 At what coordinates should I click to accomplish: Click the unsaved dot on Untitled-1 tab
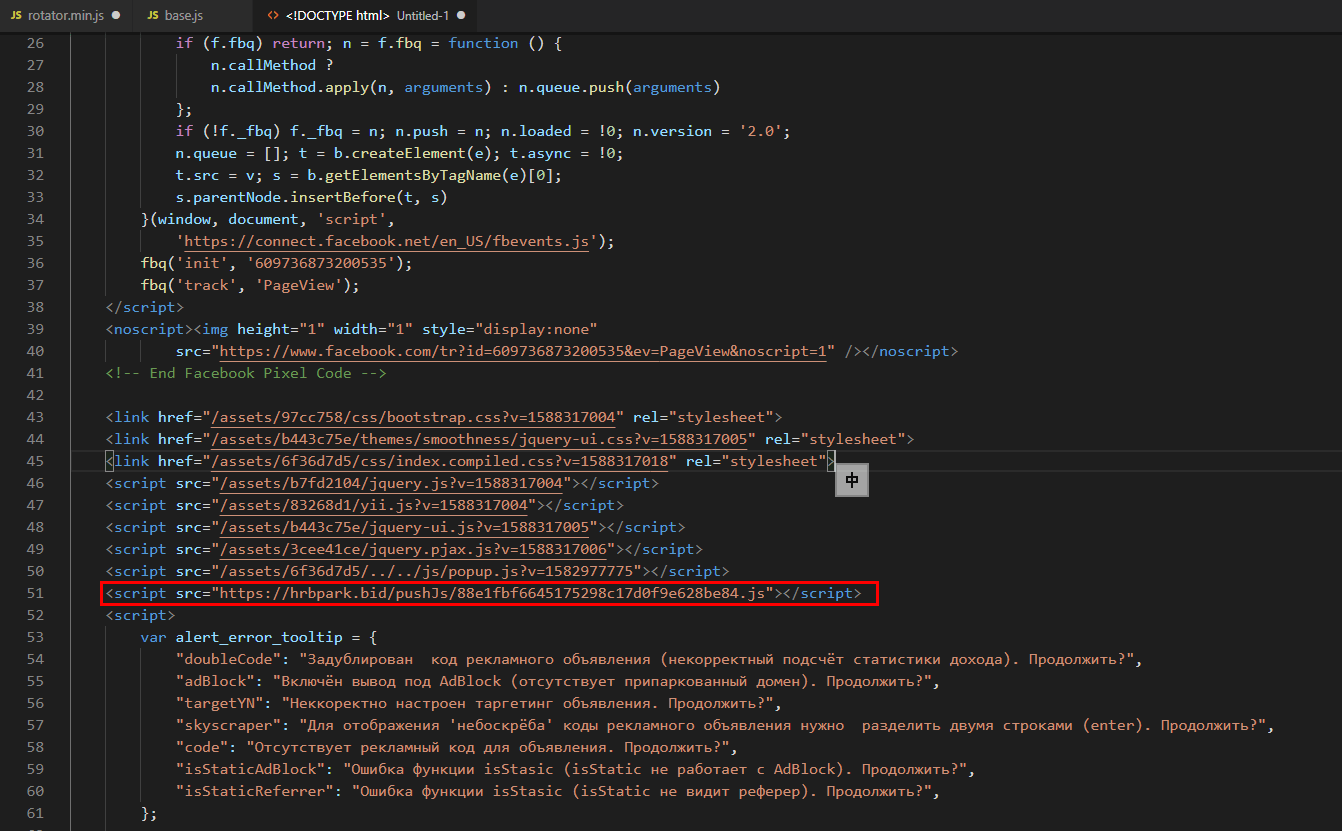pos(461,16)
